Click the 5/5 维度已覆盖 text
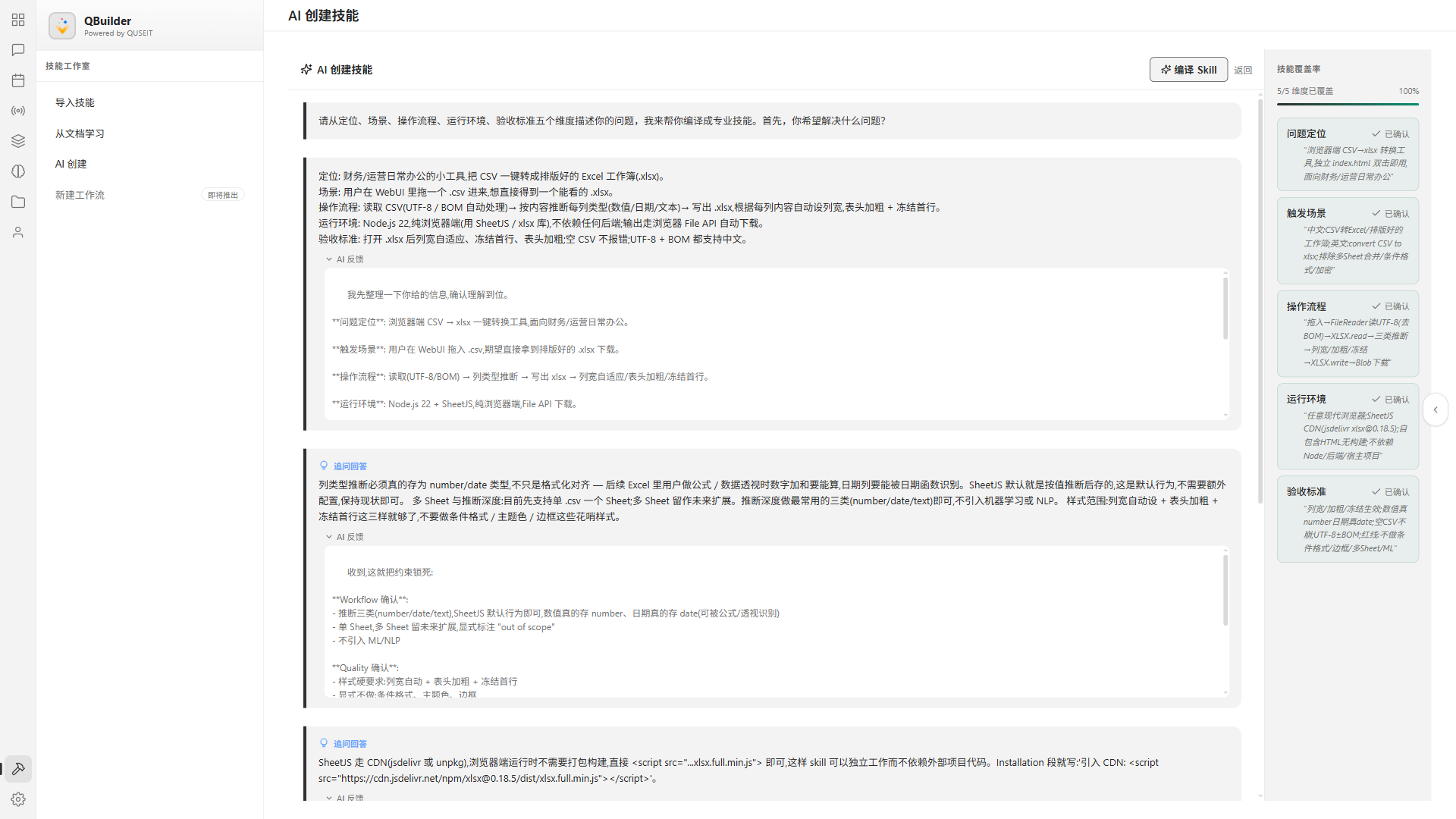Viewport: 1456px width, 819px height. [1305, 91]
